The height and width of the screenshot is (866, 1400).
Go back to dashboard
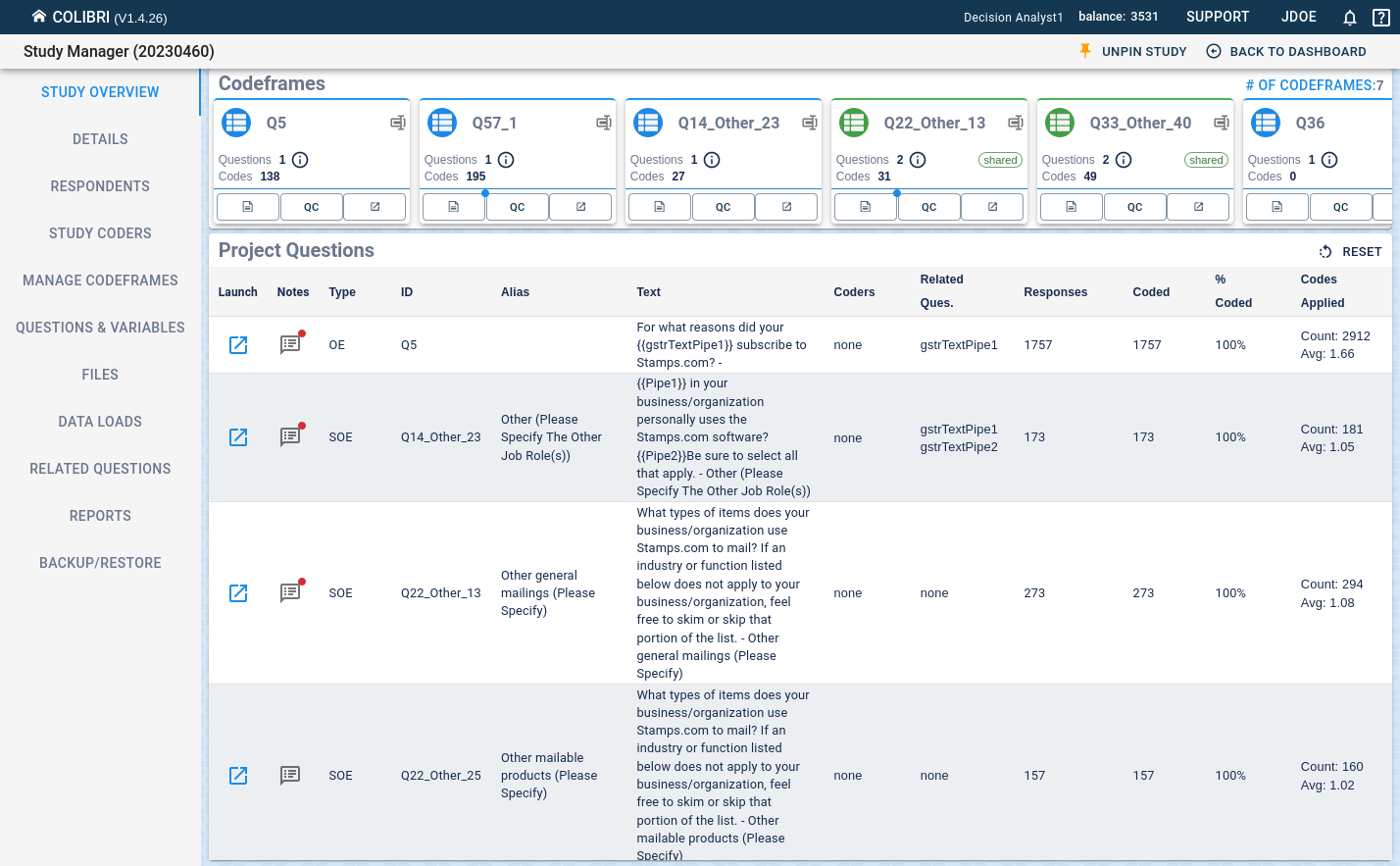pos(1285,52)
